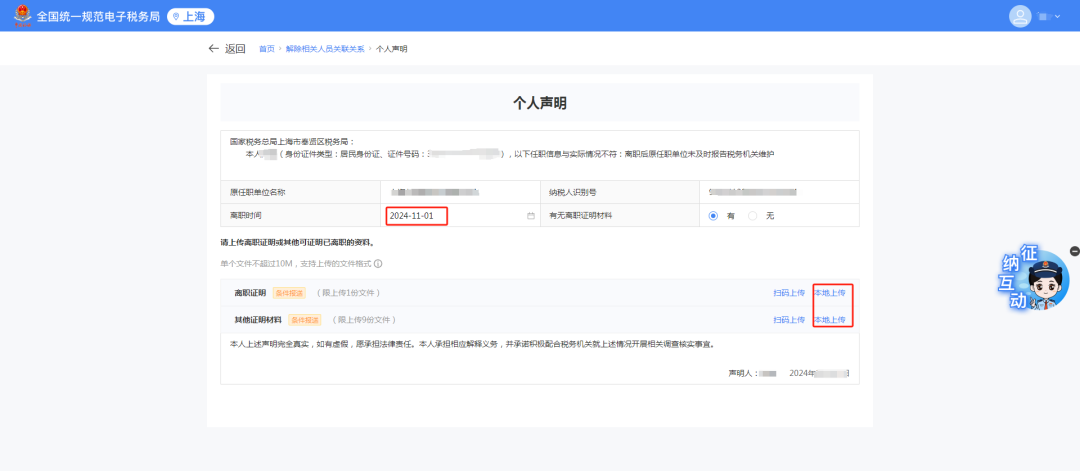Select 无 for 有无离职证明材料
The width and height of the screenshot is (1080, 471).
[x=753, y=216]
